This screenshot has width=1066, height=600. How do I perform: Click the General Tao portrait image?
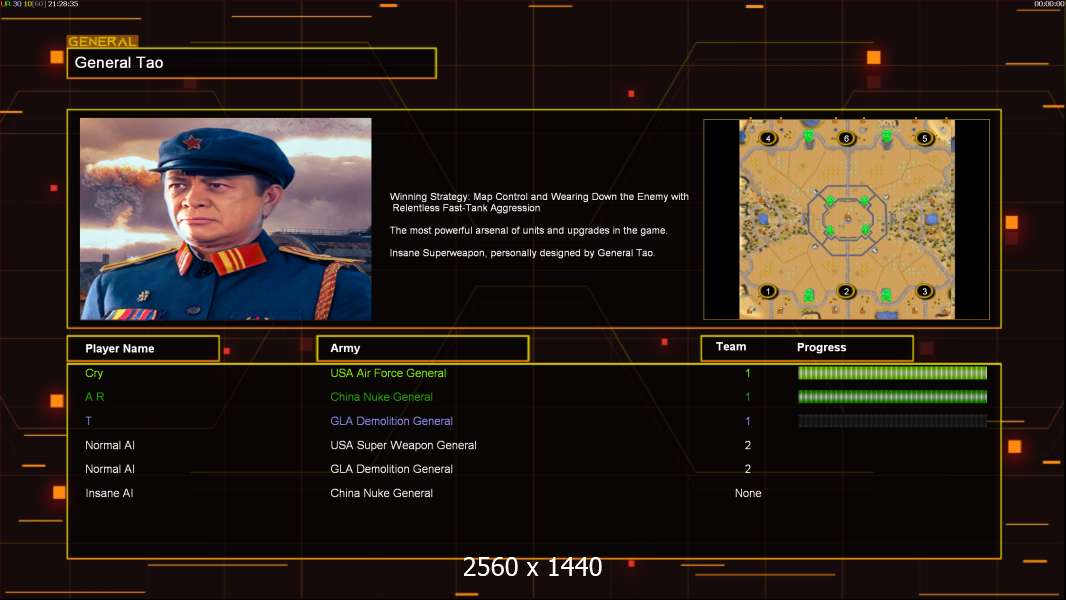pos(226,219)
